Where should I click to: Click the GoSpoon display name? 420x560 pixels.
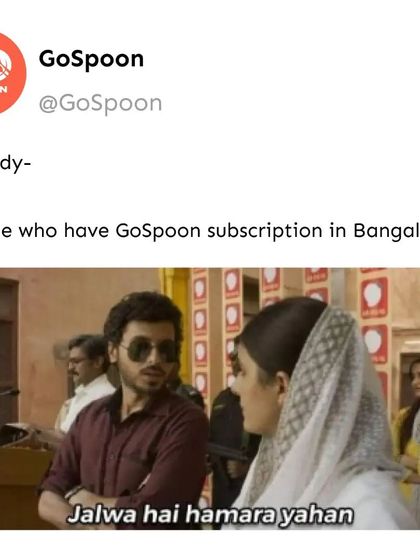coord(91,59)
